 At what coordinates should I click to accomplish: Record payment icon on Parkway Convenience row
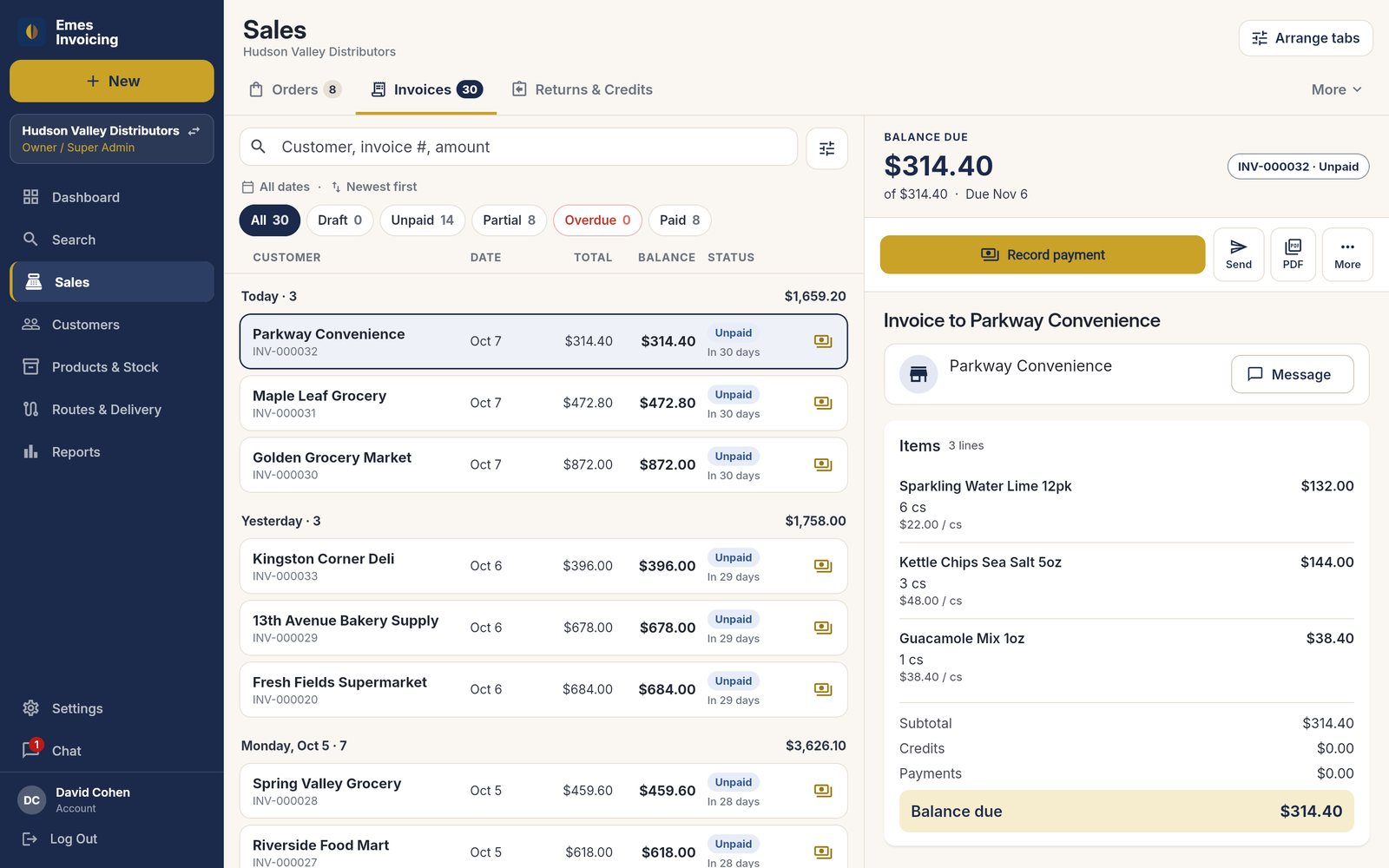[823, 342]
